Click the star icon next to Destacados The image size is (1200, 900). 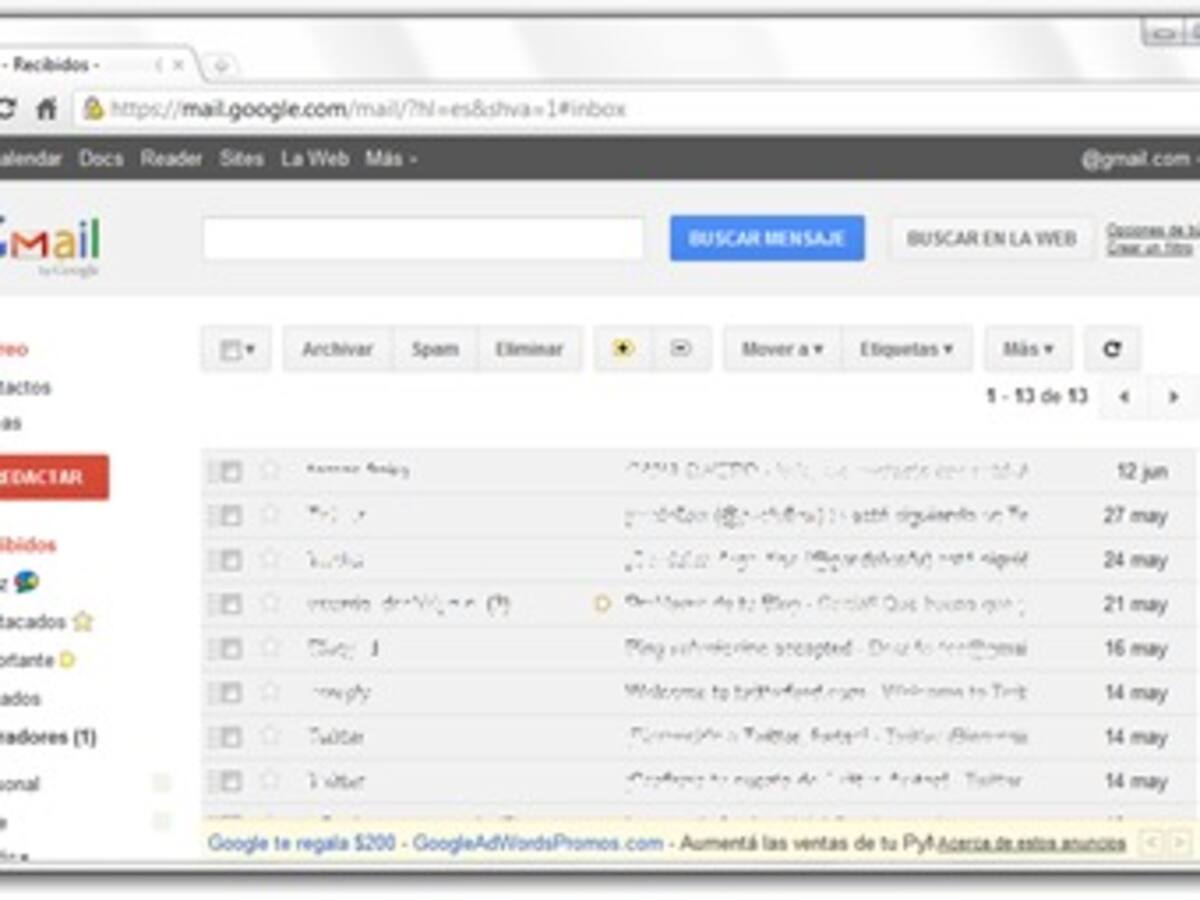(82, 621)
